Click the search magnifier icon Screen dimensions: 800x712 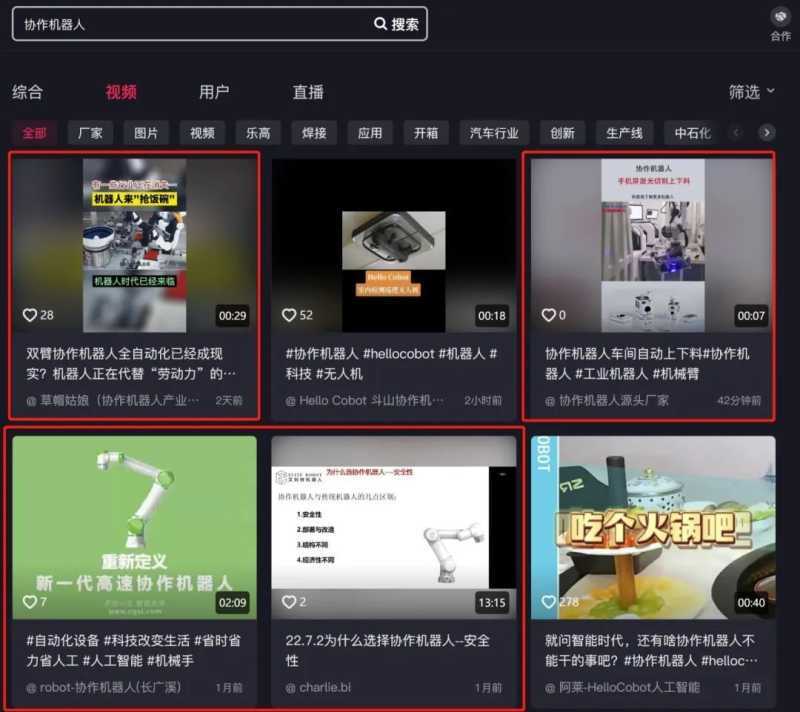(379, 23)
